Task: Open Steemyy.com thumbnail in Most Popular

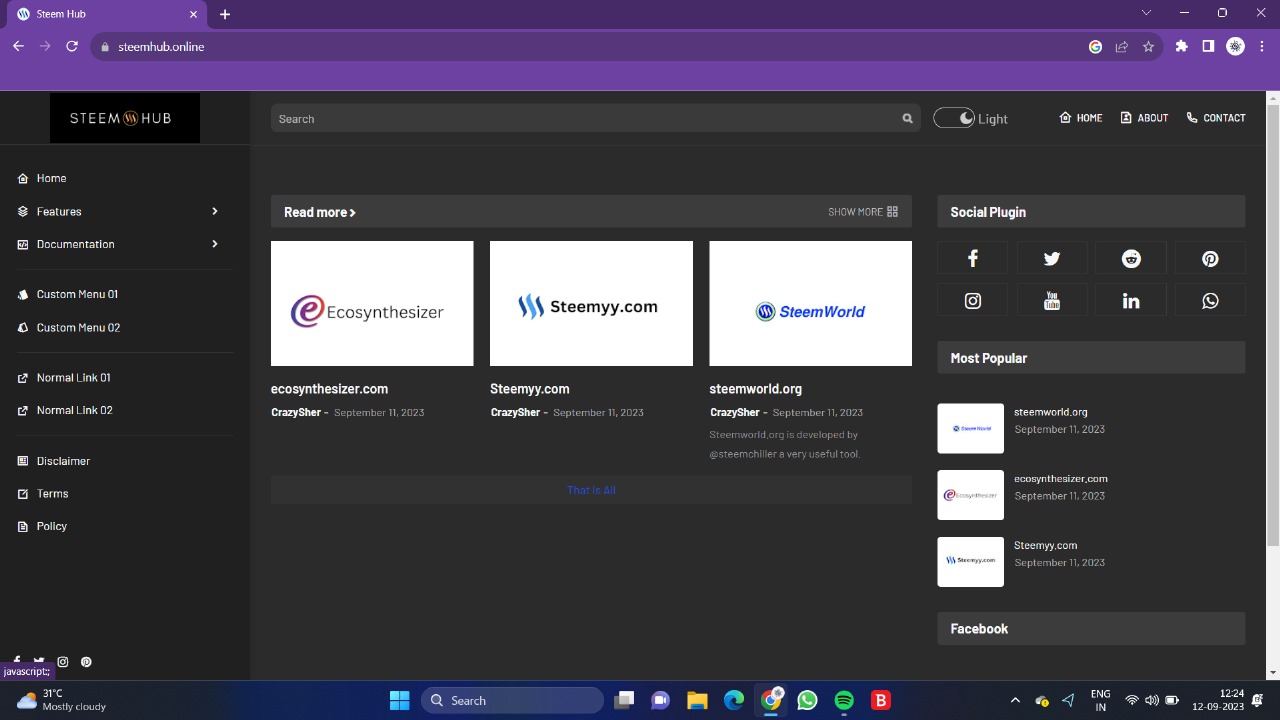Action: point(970,562)
